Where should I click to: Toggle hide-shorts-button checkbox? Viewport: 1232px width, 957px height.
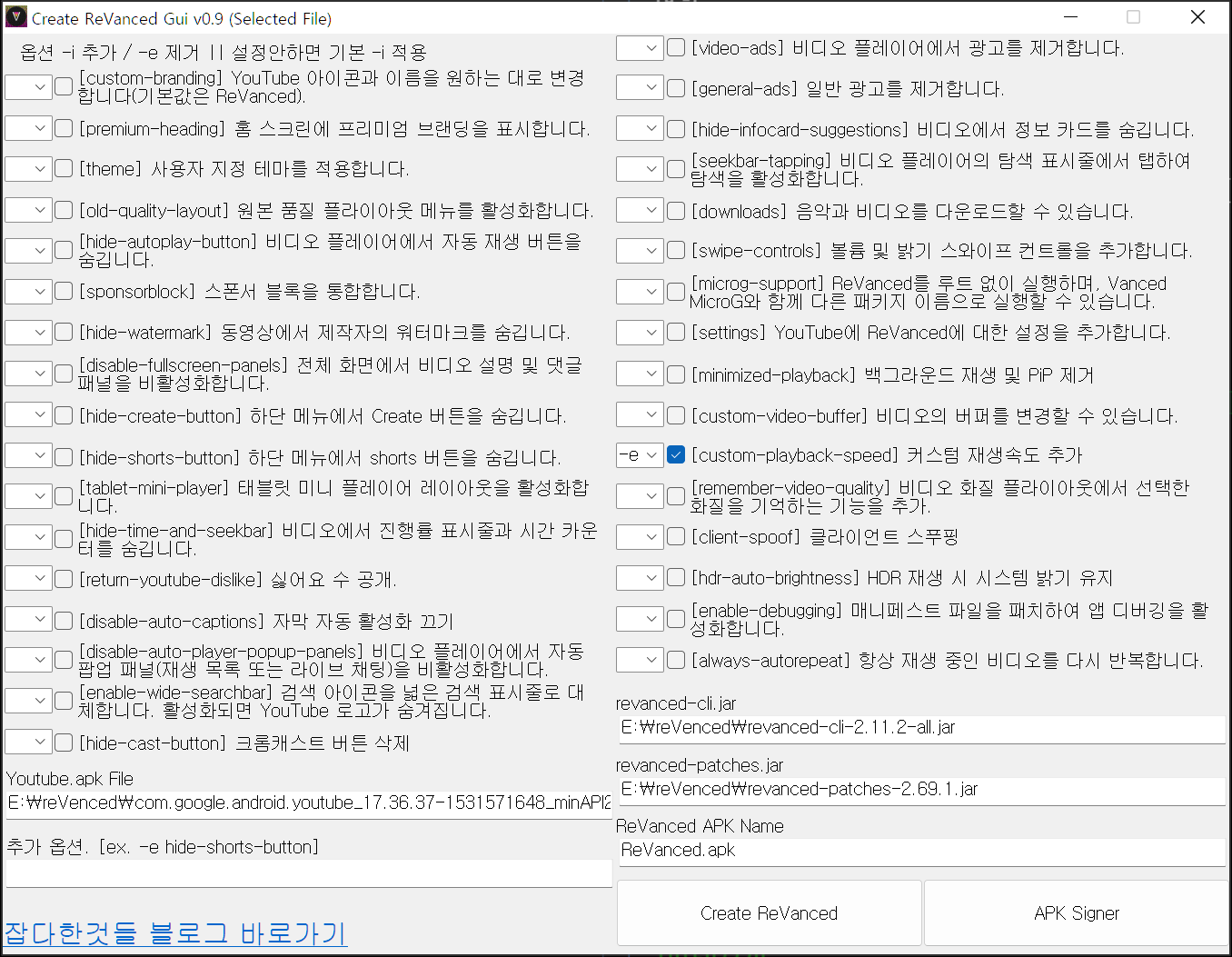click(x=64, y=456)
